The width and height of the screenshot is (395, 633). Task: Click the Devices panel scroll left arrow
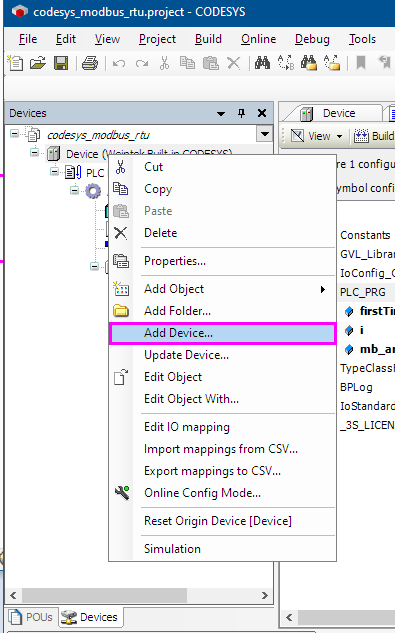click(13, 595)
